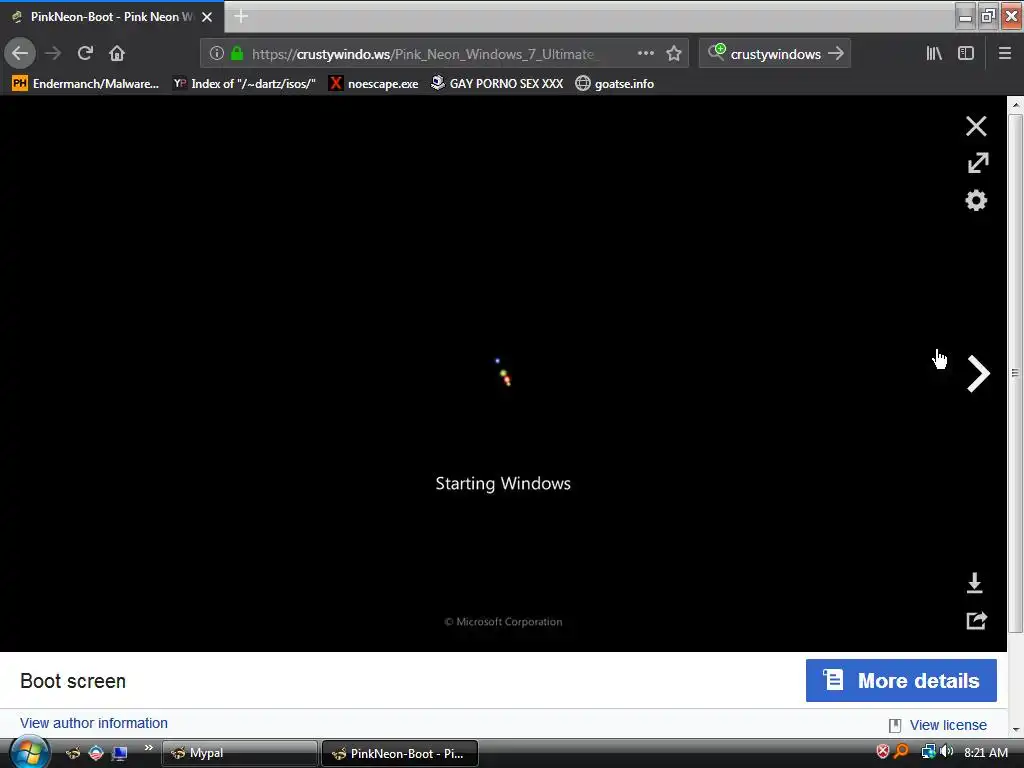Open viewer settings gear

coord(976,200)
